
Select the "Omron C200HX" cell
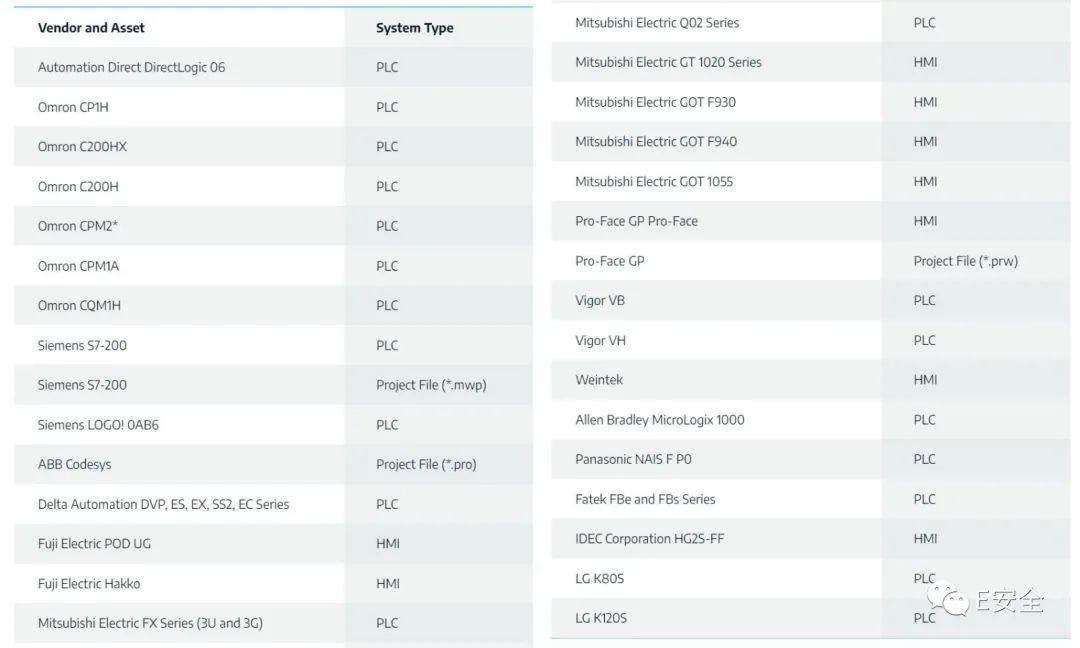point(82,147)
